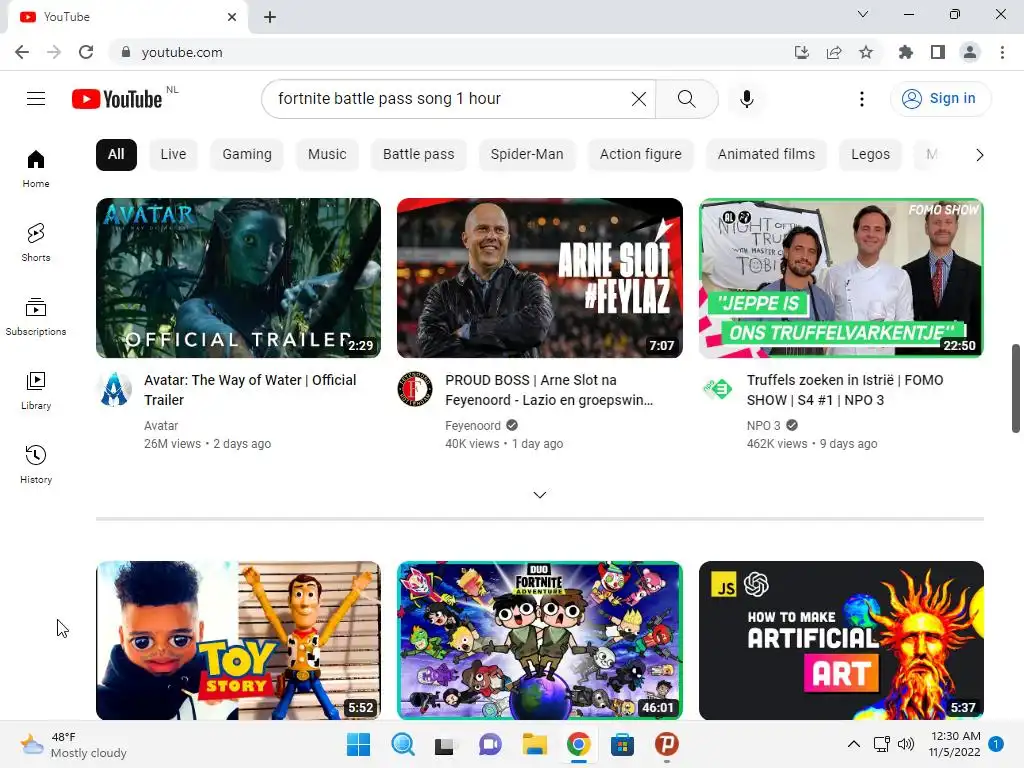
Task: Go back with the browser back arrow
Action: click(x=22, y=52)
